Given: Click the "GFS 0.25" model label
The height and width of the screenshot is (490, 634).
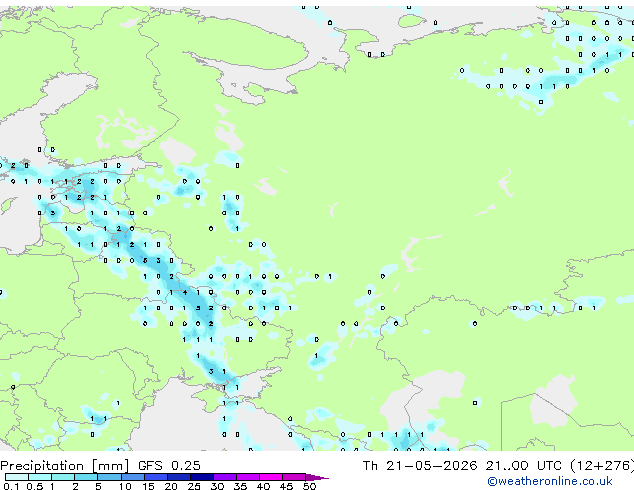Looking at the screenshot, I should tap(169, 466).
